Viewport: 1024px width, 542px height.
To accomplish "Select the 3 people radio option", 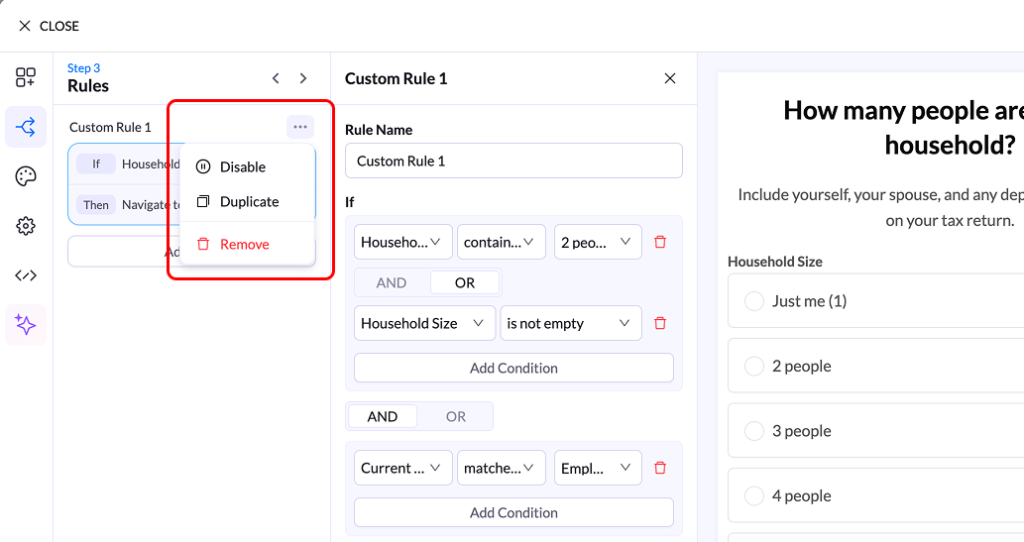I will (754, 431).
